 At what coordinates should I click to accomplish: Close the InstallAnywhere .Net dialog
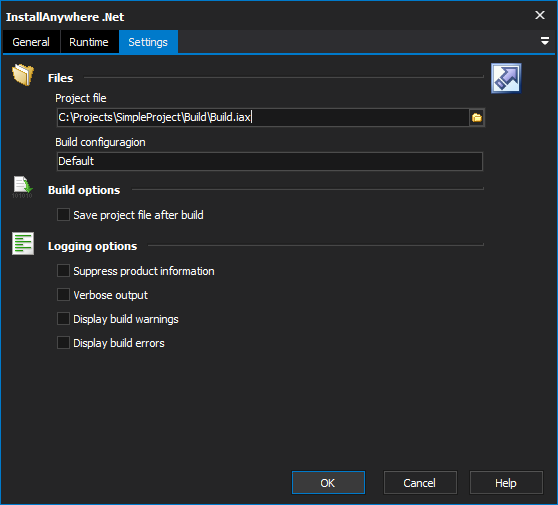pos(540,15)
